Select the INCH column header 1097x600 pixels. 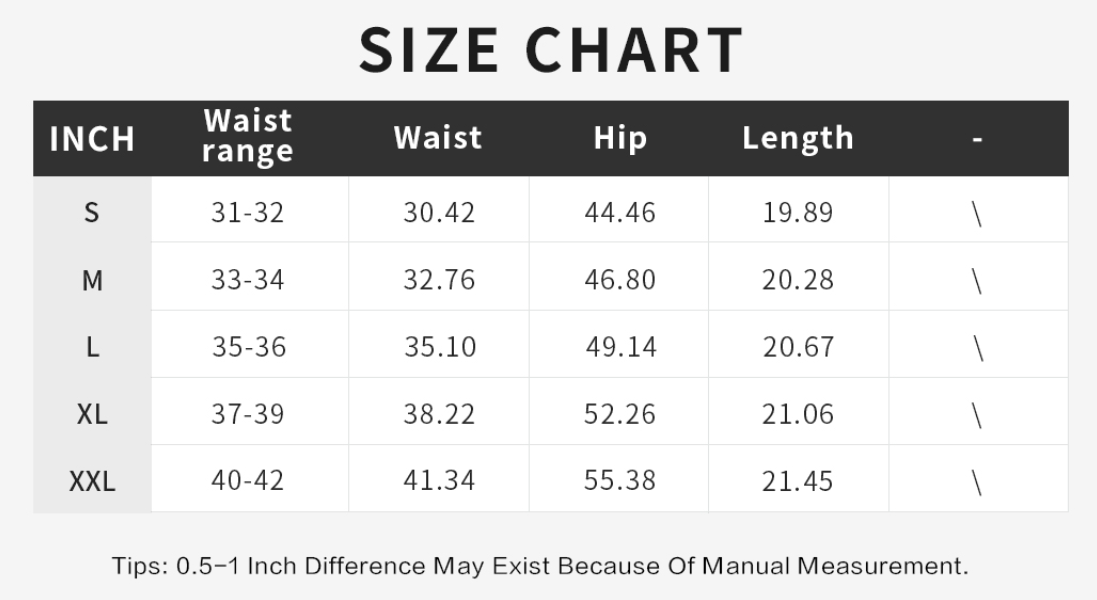point(92,139)
